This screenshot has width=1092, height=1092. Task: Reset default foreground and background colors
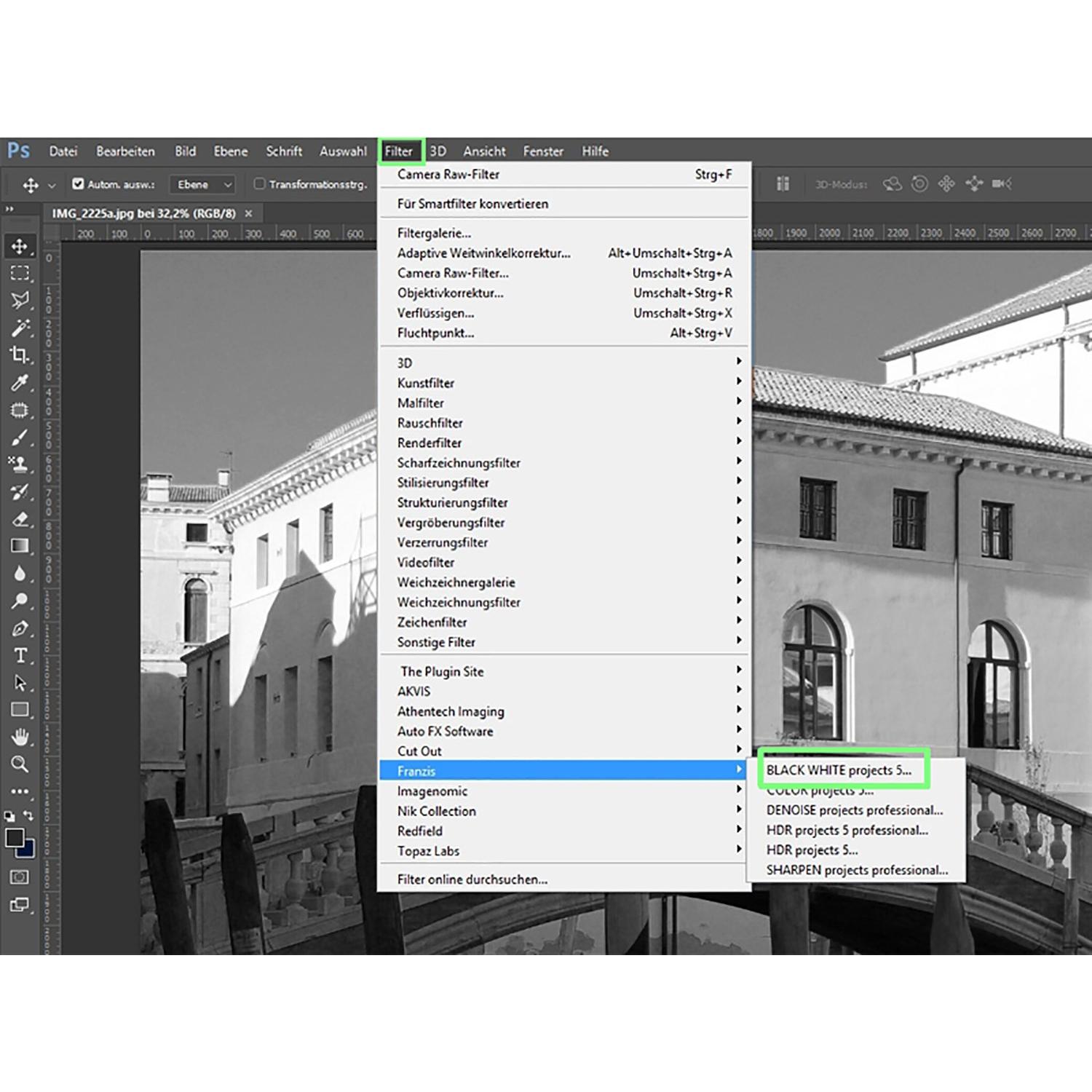click(x=9, y=816)
